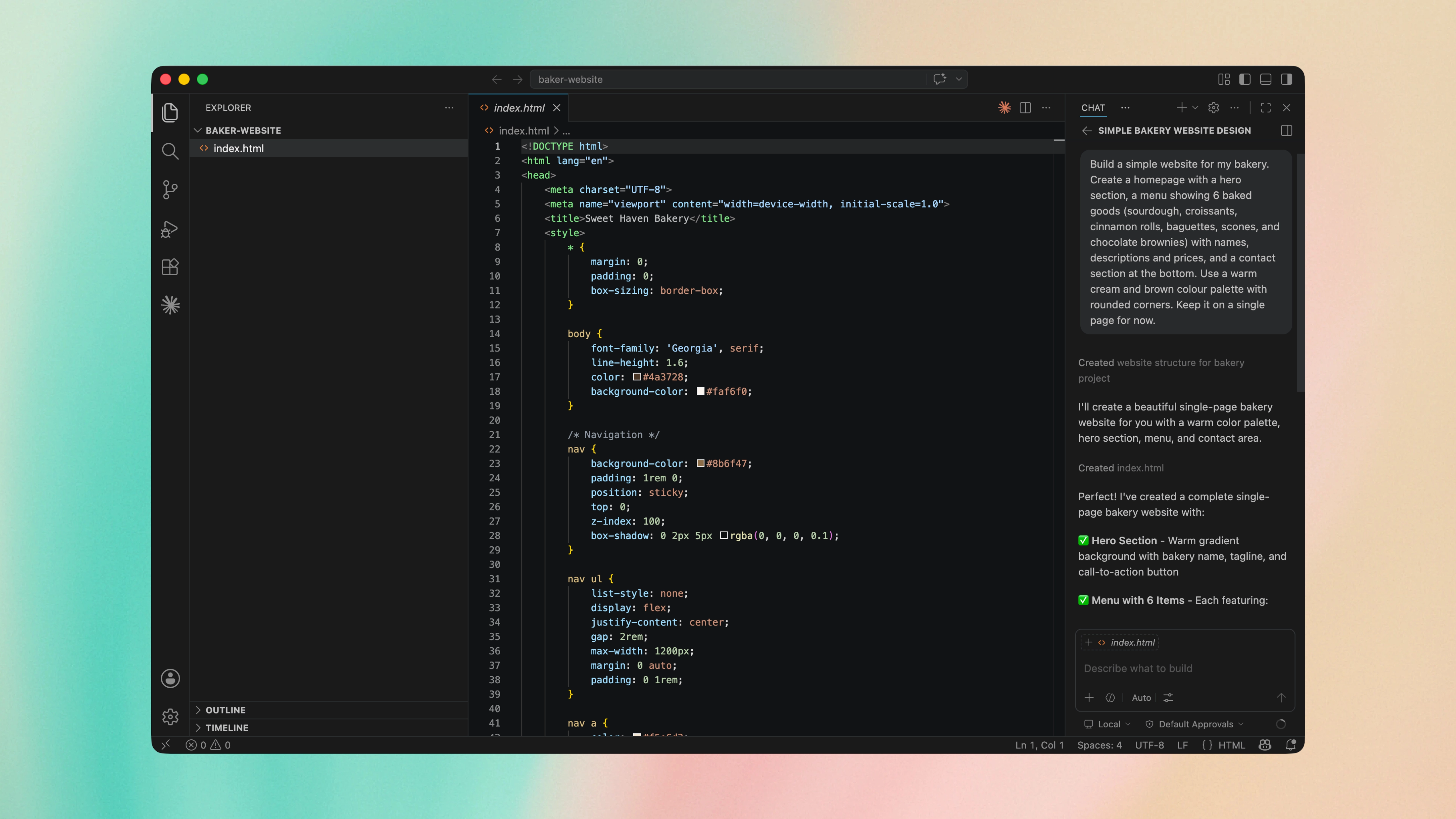Open the Auto model picker

[x=1141, y=698]
